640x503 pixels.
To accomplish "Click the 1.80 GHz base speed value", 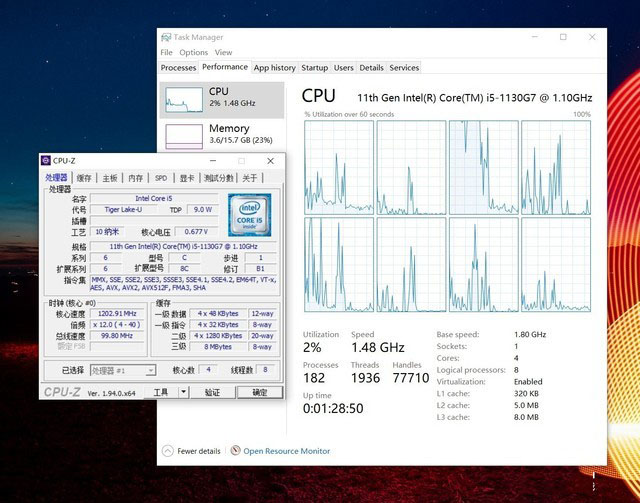I will 530,334.
